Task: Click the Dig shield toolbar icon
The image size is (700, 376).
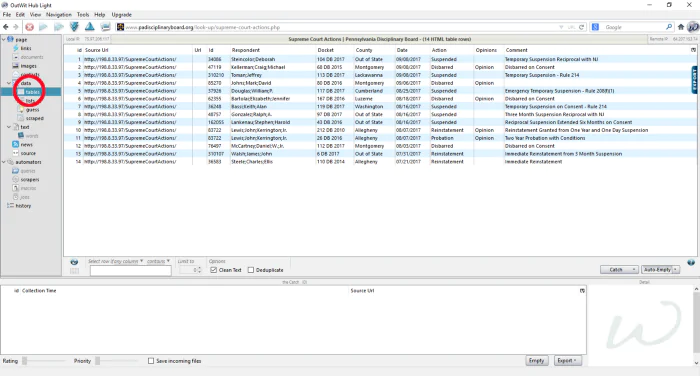Action: click(74, 27)
